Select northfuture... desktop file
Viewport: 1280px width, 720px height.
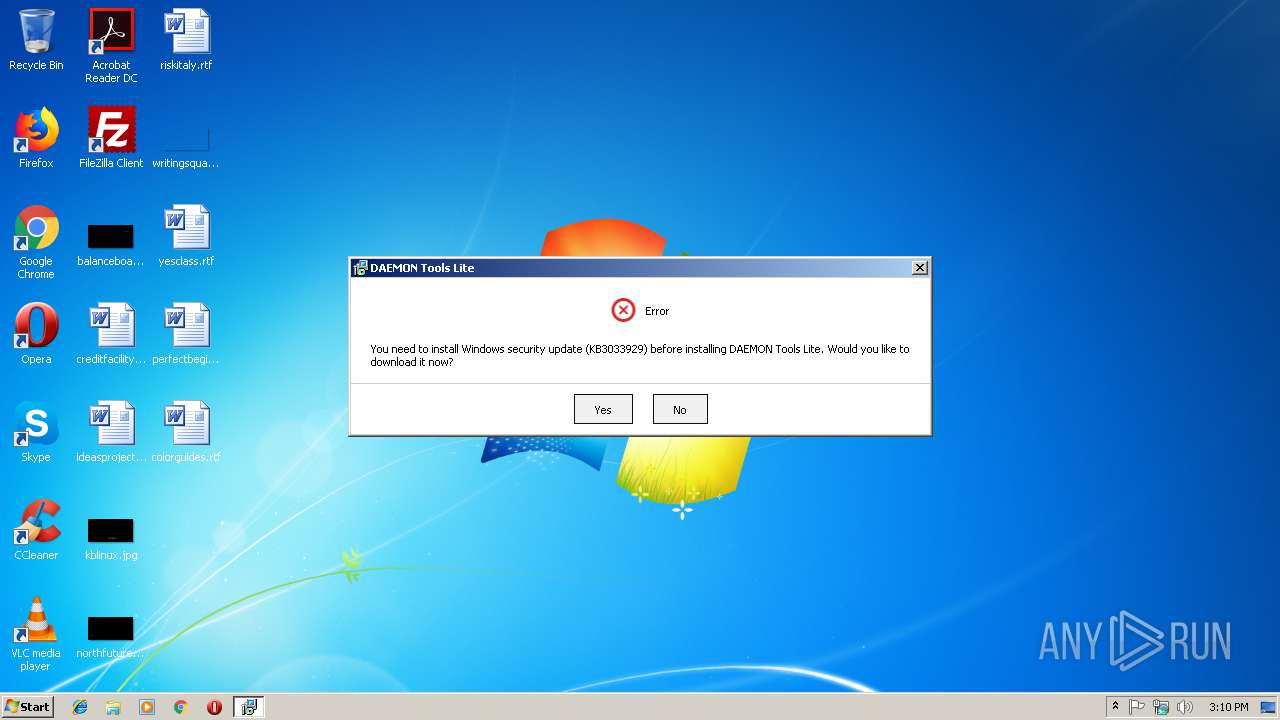(x=111, y=637)
